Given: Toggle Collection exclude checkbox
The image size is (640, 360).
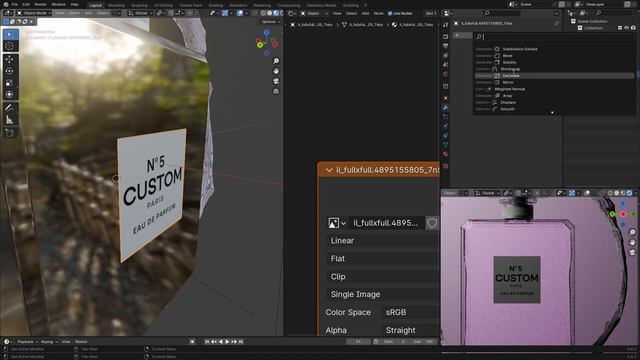Looking at the screenshot, I should [x=620, y=28].
